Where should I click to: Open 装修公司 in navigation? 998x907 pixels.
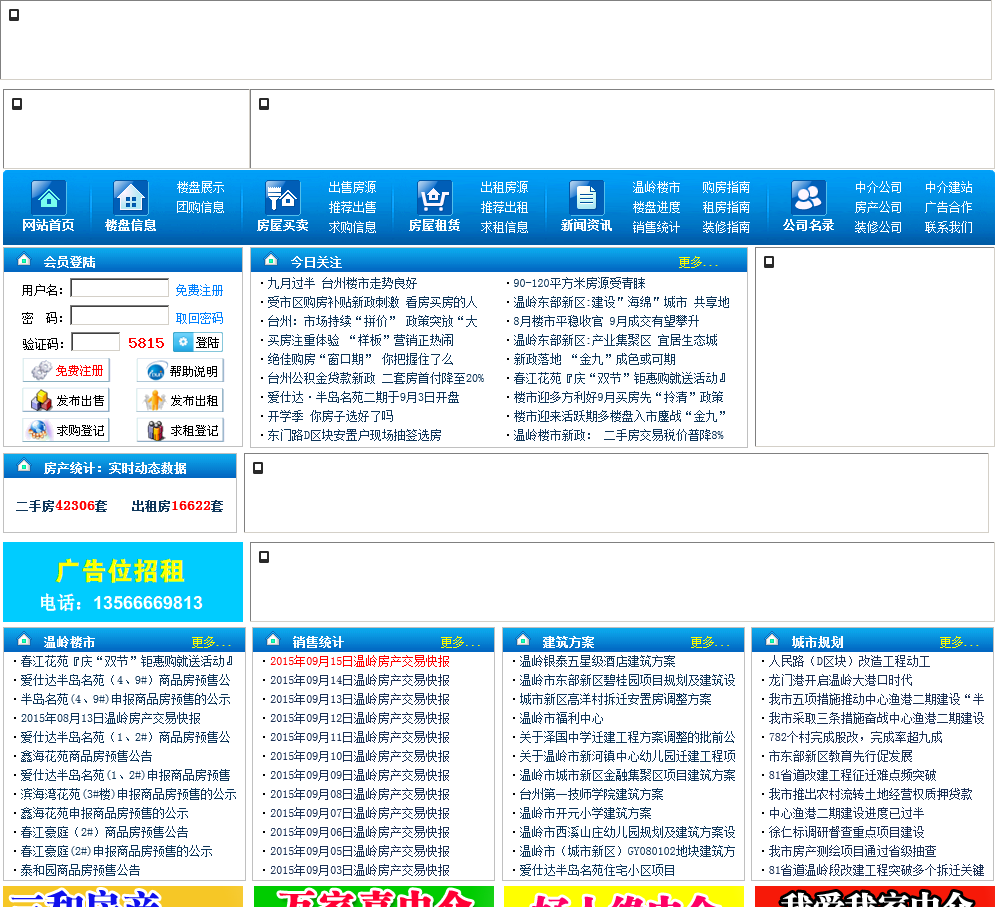click(x=878, y=227)
